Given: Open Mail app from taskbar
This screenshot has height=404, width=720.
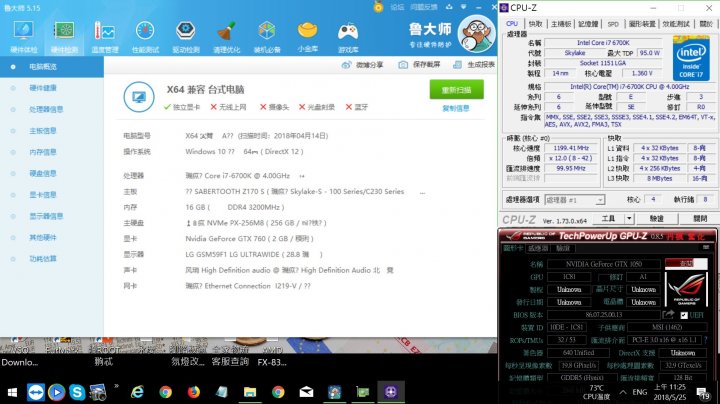Looking at the screenshot, I should [x=306, y=392].
